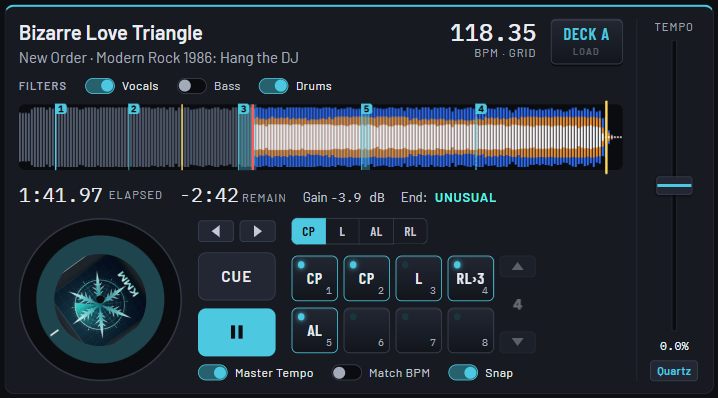
Task: Click cue marker 1 on waveform
Action: click(x=61, y=109)
